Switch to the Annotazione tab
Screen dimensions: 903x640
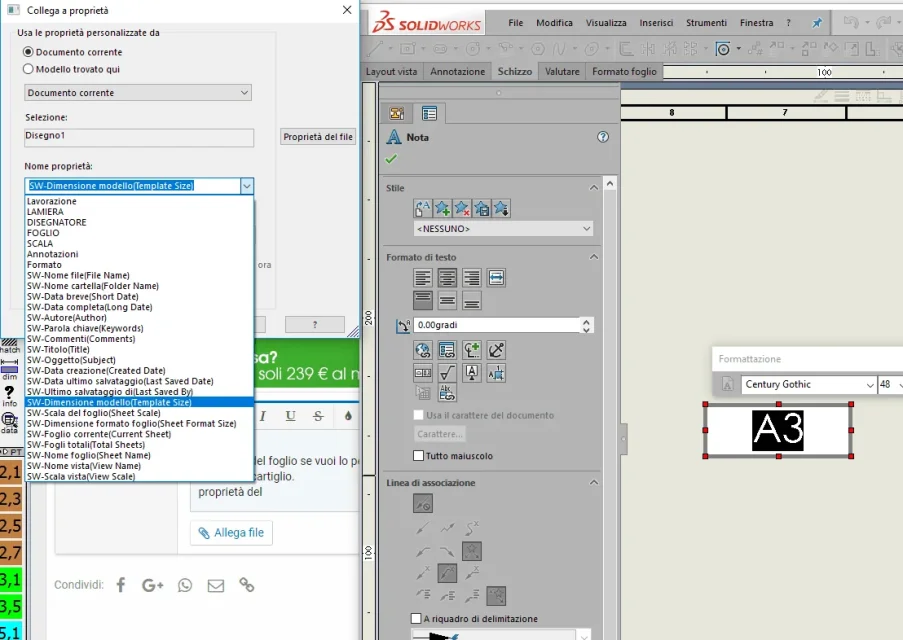pos(457,71)
